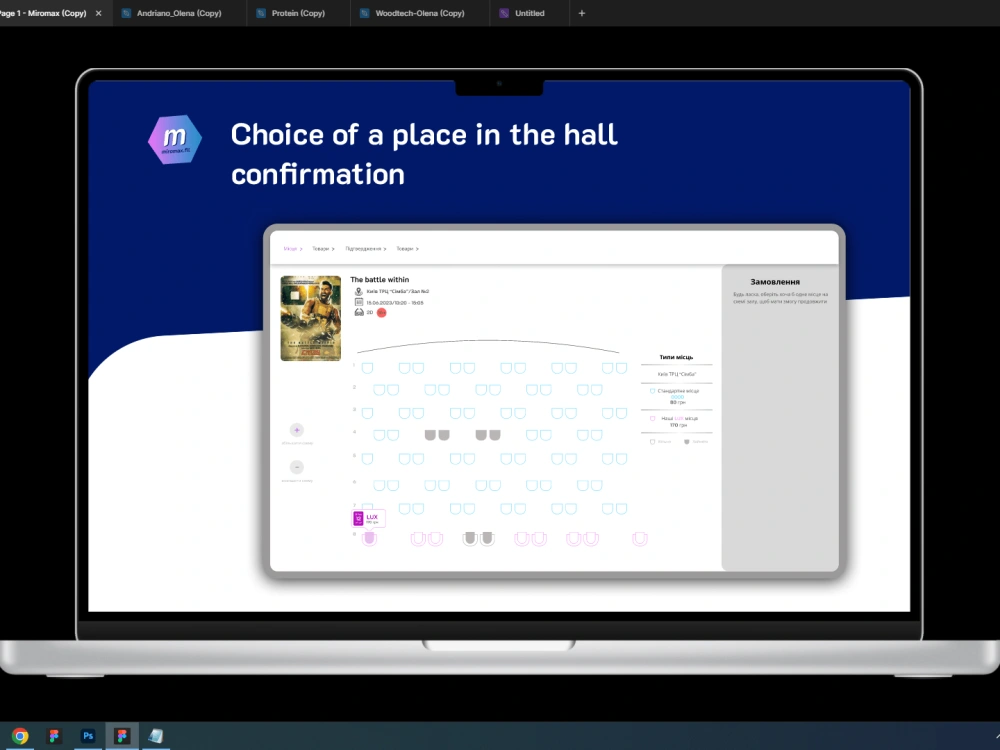Open Photoshop from the taskbar
This screenshot has width=1000, height=750.
88,736
